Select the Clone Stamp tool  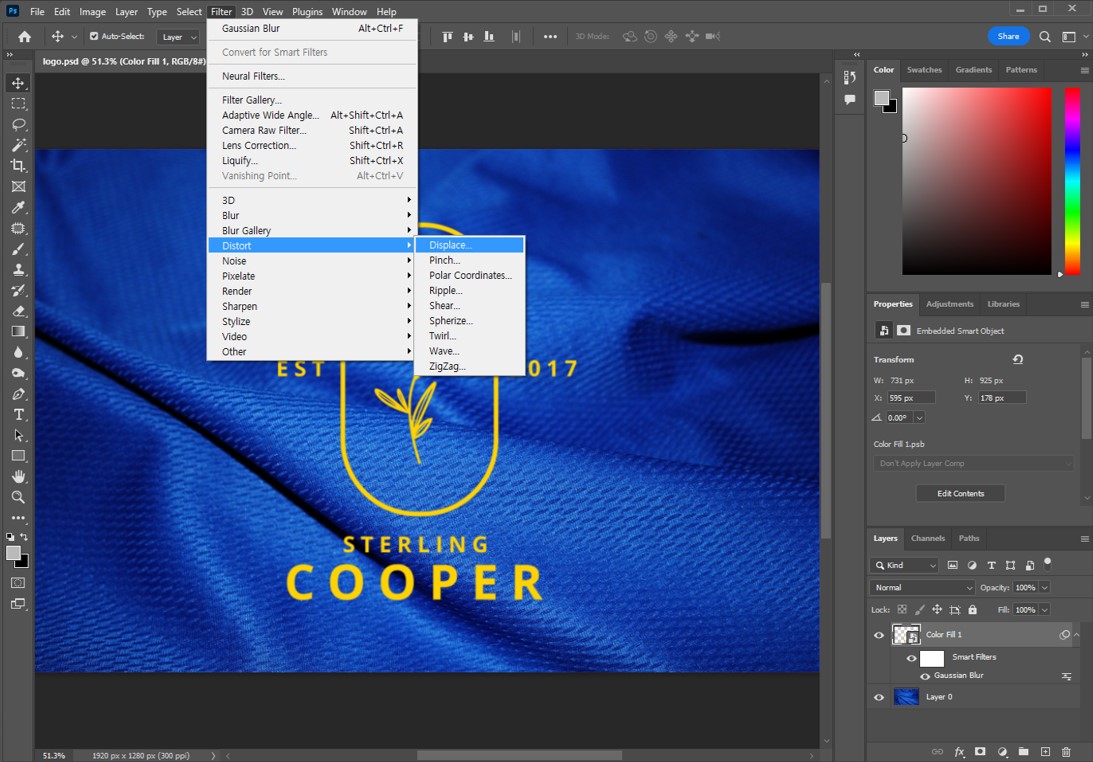point(18,269)
